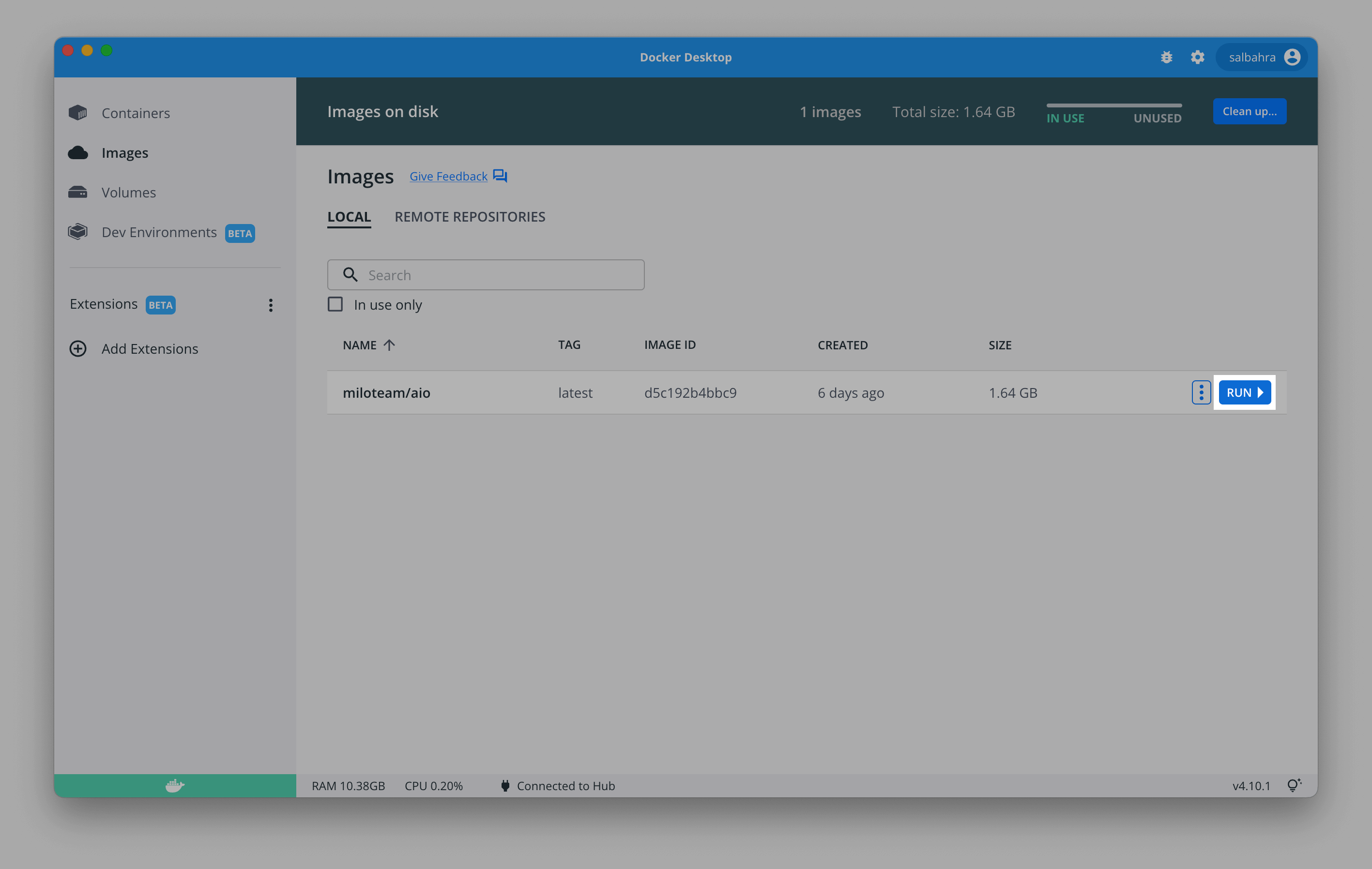Image resolution: width=1372 pixels, height=869 pixels.
Task: Click the TAG column header
Action: (569, 345)
